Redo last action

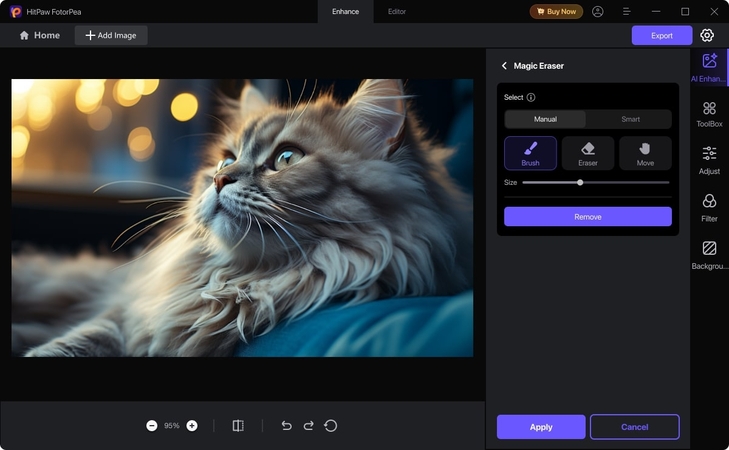click(x=308, y=425)
